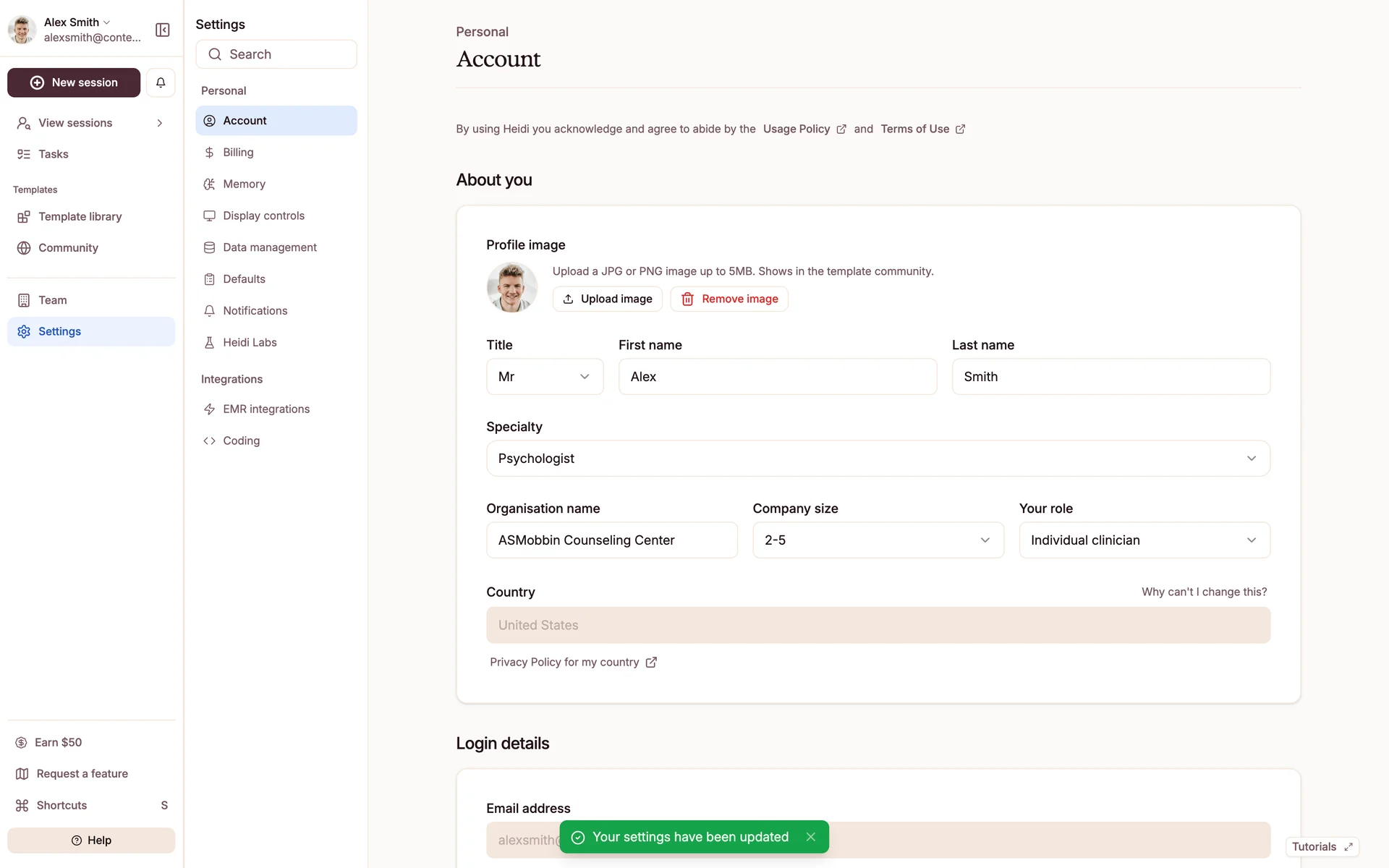Open the notifications bell next to New session

[x=161, y=82]
